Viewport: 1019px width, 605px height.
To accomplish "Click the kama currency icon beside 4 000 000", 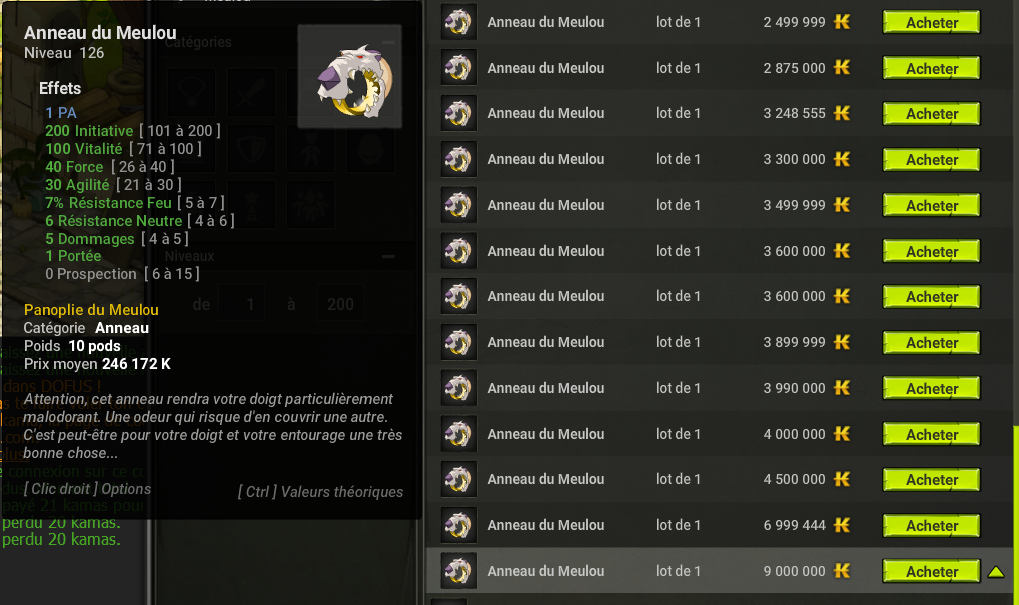I will 842,433.
